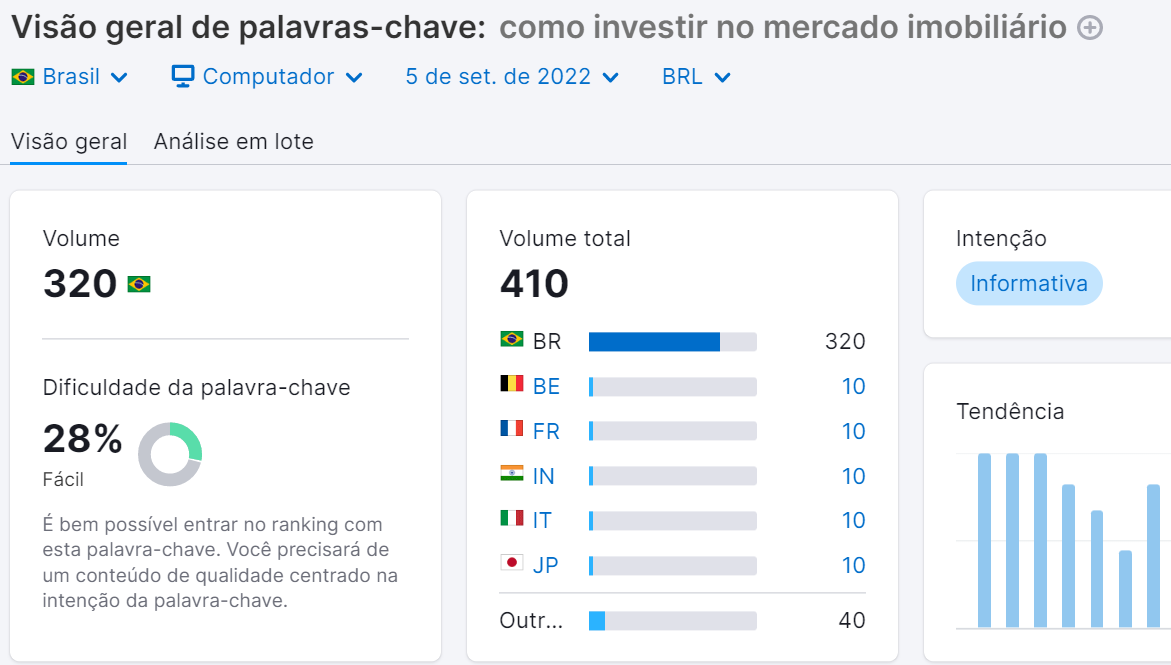Click the India flag in Volume total

pyautogui.click(x=512, y=476)
